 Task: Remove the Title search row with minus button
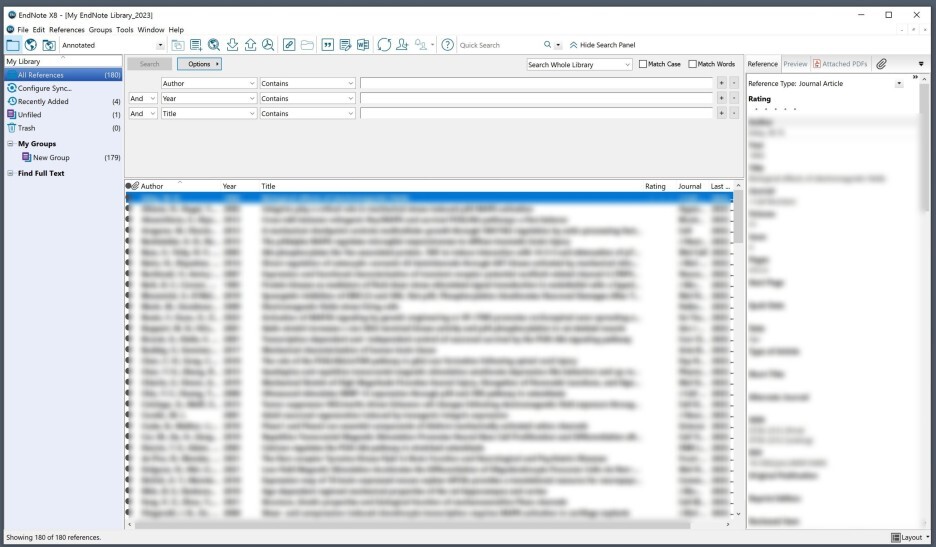click(x=734, y=113)
